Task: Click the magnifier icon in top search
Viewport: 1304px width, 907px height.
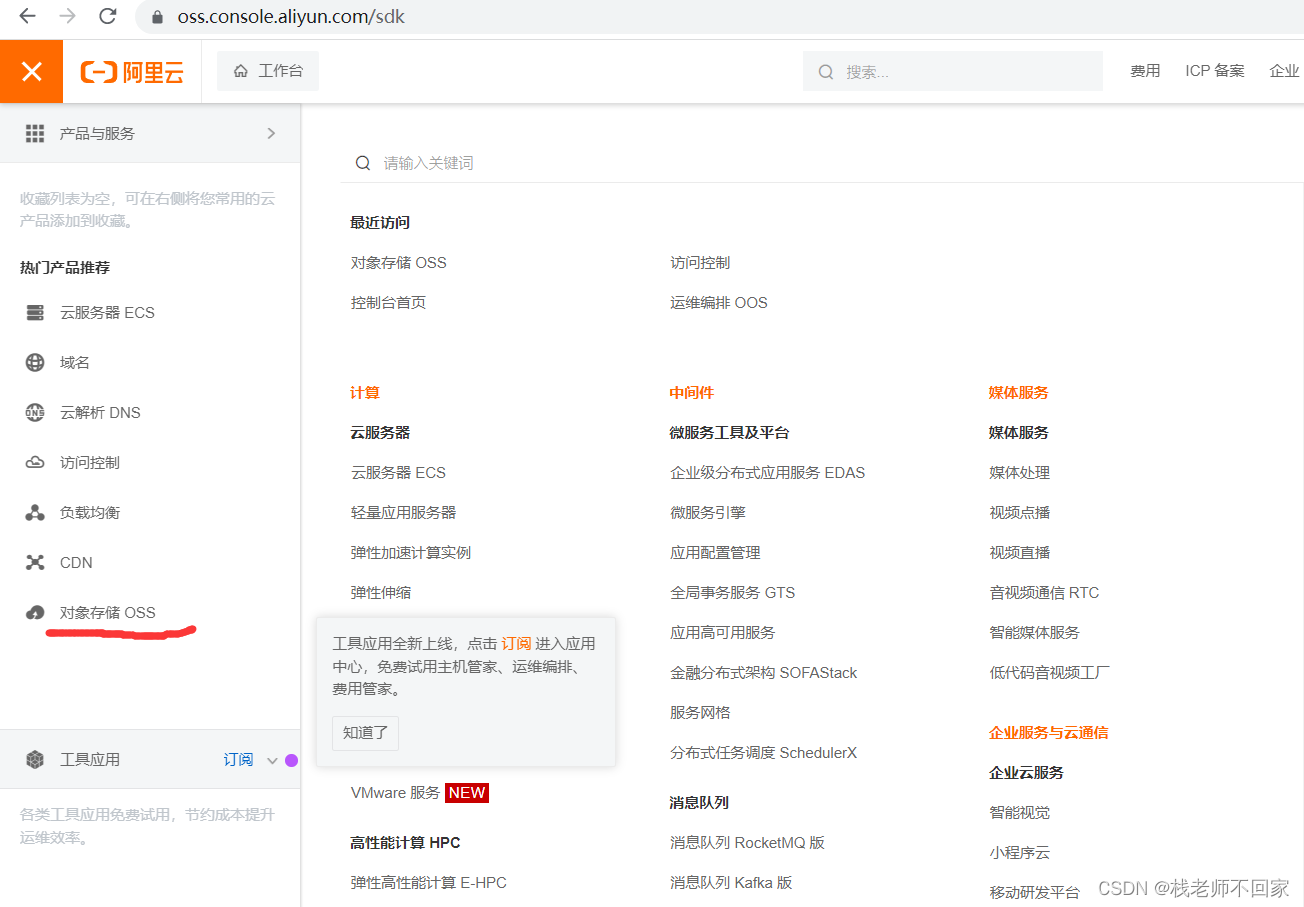Action: point(826,72)
